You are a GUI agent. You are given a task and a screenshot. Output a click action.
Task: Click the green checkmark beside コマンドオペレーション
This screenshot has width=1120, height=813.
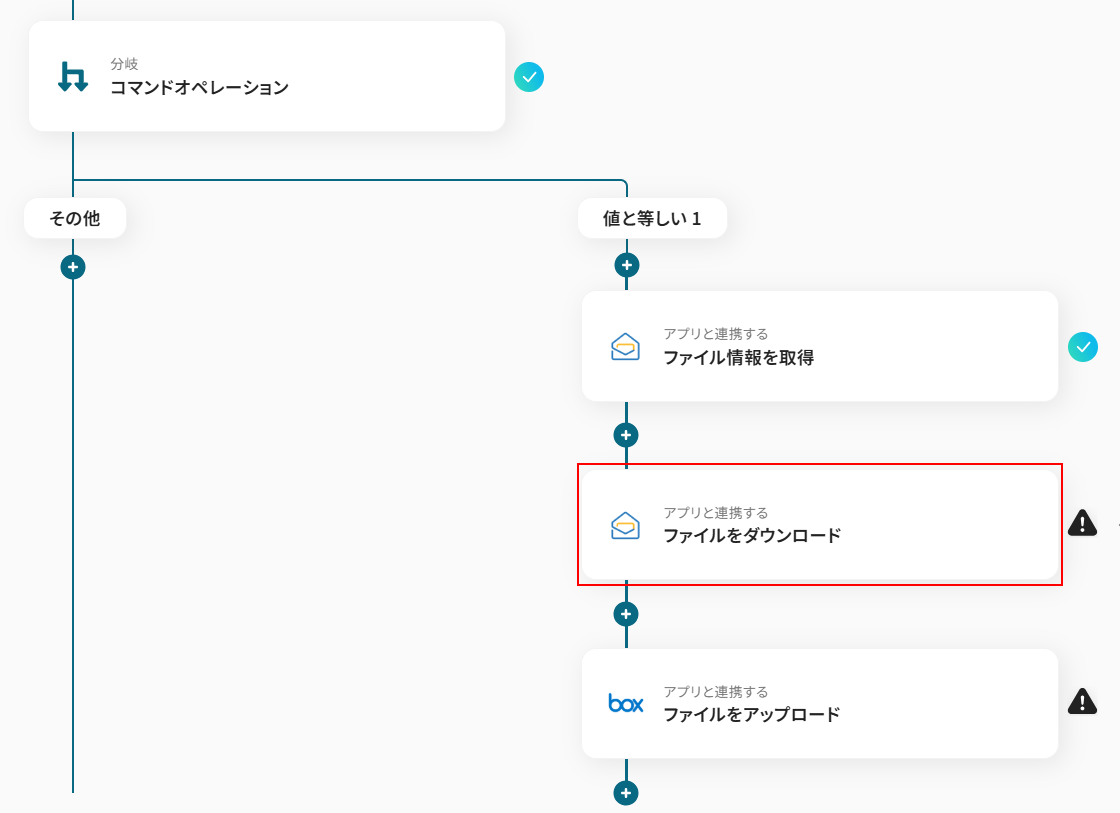coord(529,77)
